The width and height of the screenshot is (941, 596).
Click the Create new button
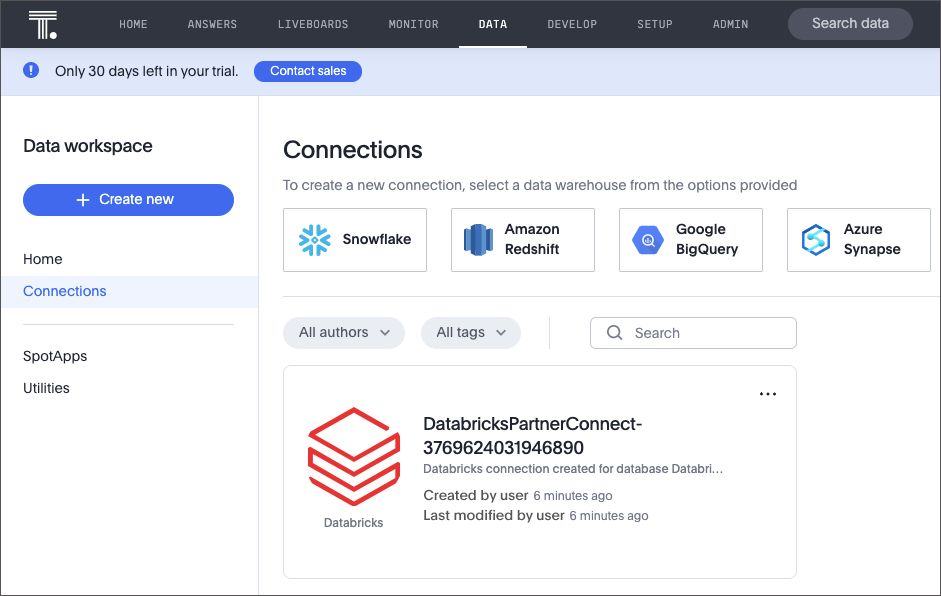[128, 200]
